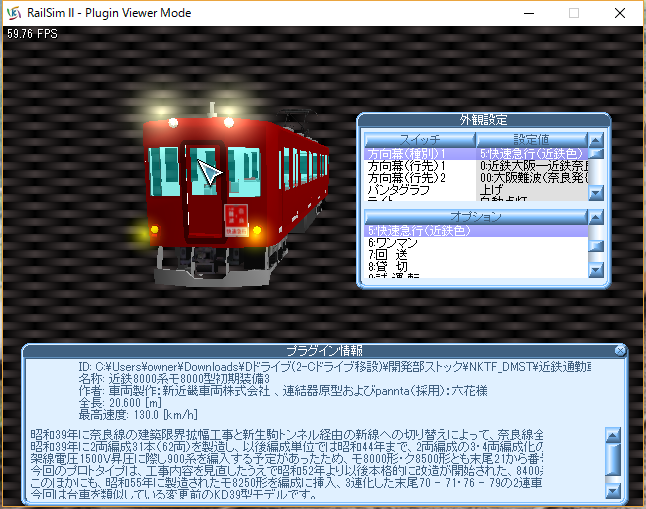Click the train's 快速急行 destination sign

(x=236, y=220)
